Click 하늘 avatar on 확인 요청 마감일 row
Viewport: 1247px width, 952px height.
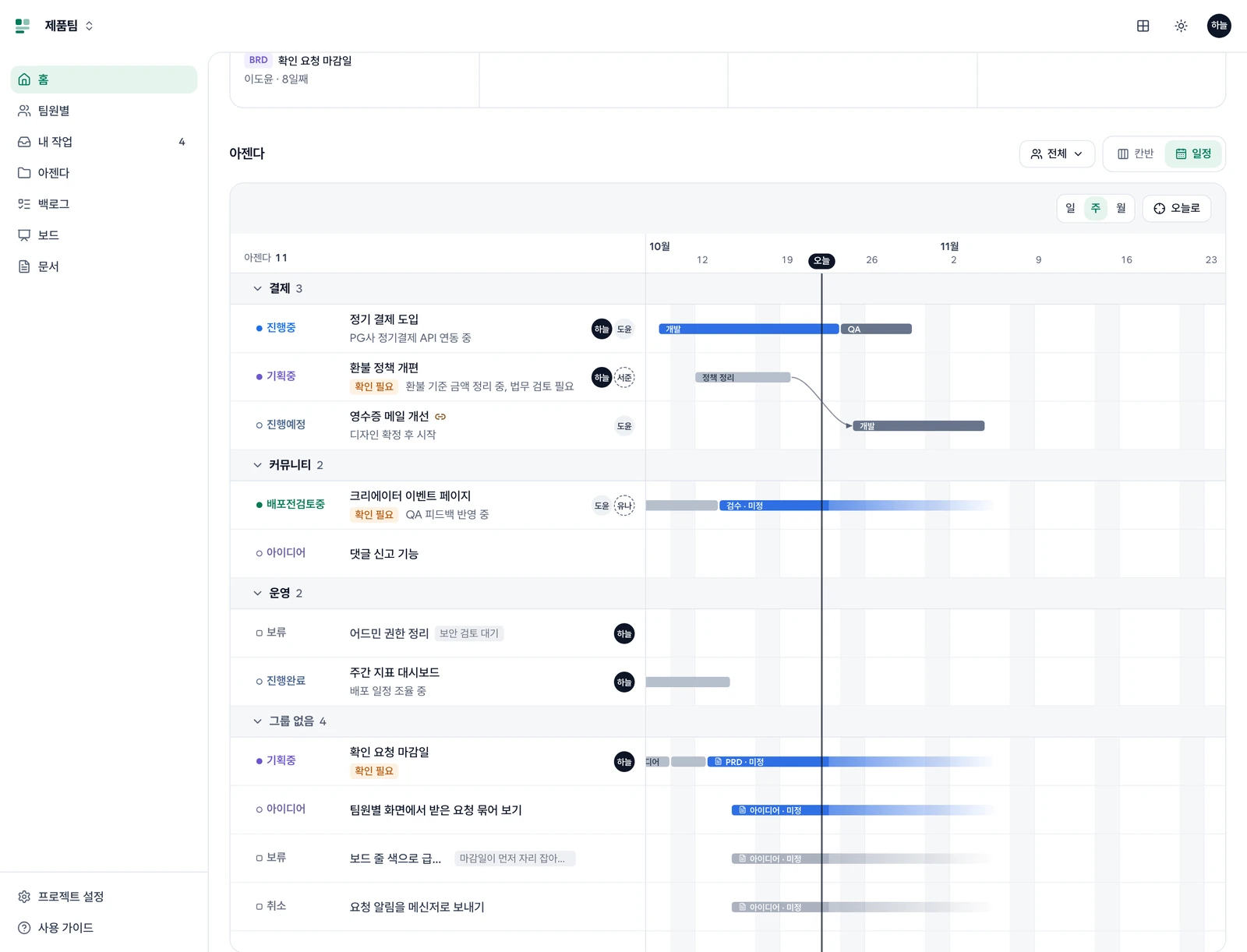(624, 762)
